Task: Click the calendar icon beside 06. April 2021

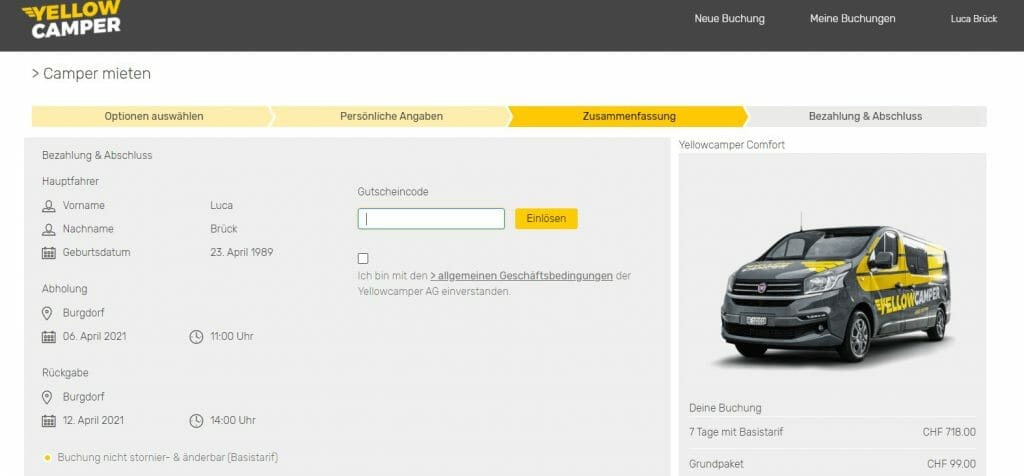Action: tap(48, 337)
